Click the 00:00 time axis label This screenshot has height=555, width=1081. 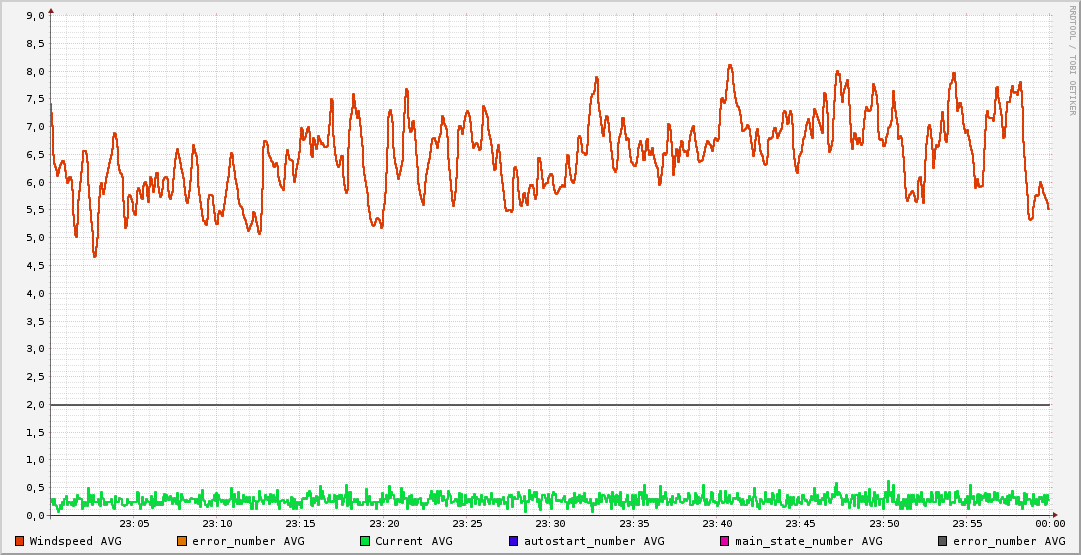click(1050, 525)
